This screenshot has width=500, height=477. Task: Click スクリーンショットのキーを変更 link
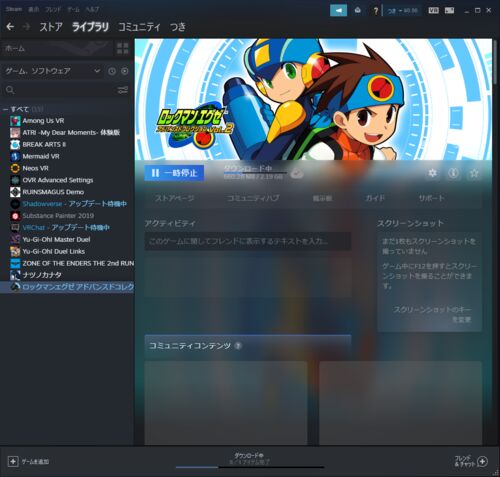433,314
